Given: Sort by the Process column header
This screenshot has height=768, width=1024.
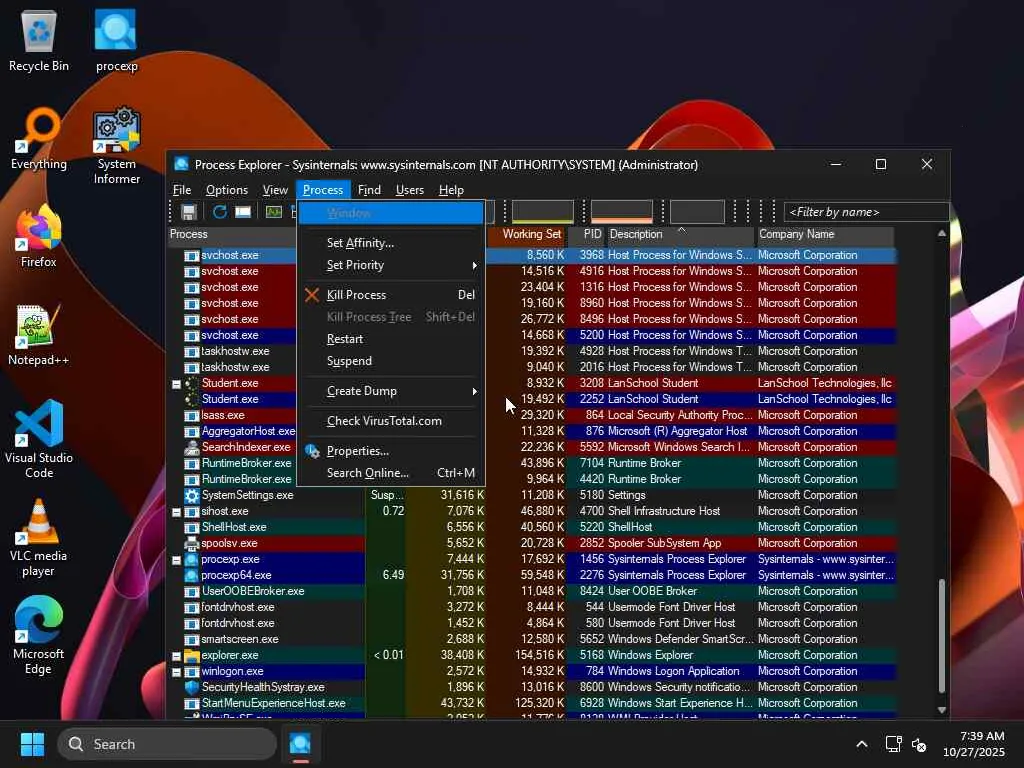Looking at the screenshot, I should pyautogui.click(x=232, y=234).
